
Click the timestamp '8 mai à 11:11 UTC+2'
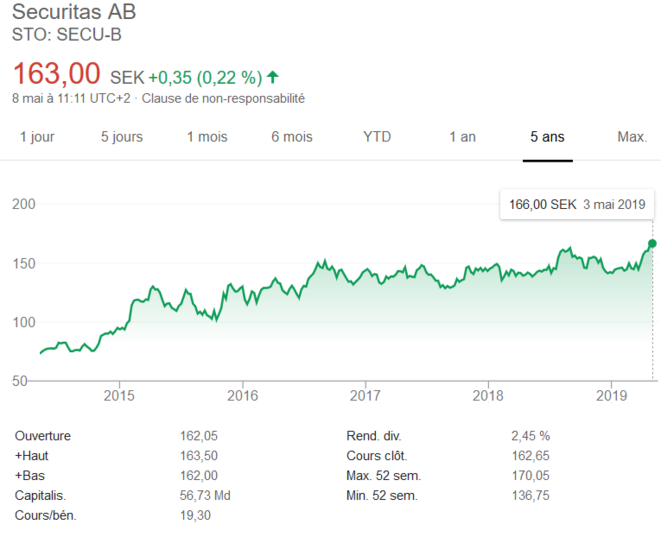coord(71,99)
